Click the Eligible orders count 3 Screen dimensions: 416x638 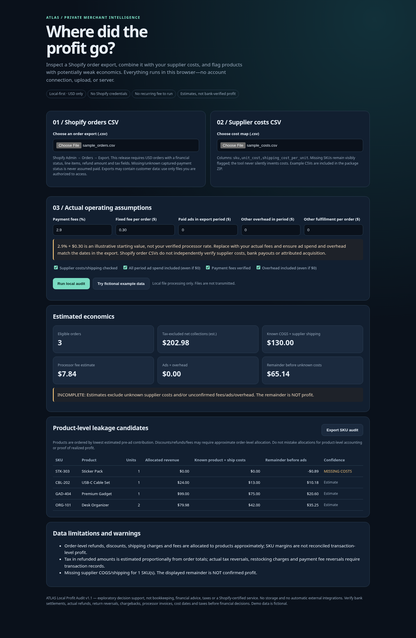pyautogui.click(x=60, y=343)
